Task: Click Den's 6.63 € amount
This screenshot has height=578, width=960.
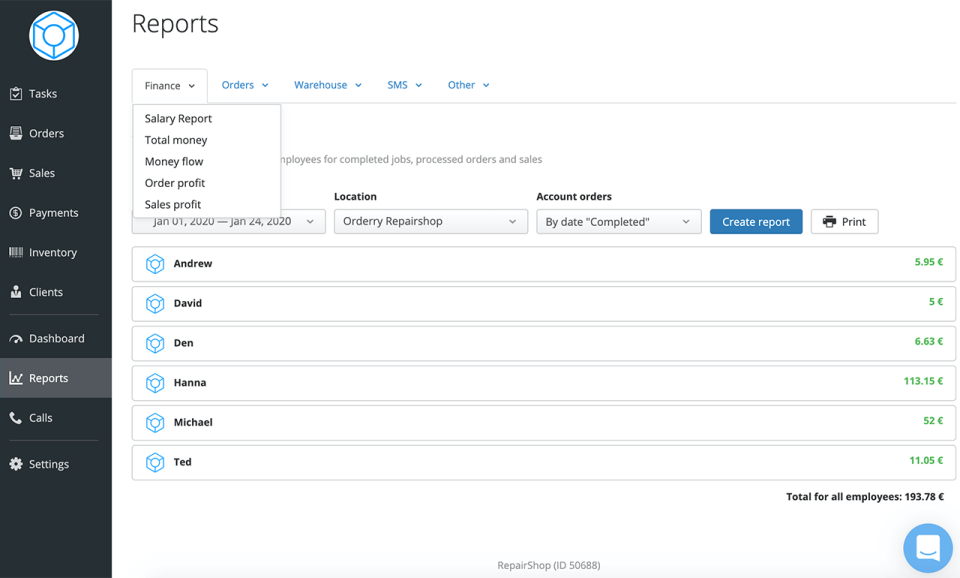Action: point(929,342)
